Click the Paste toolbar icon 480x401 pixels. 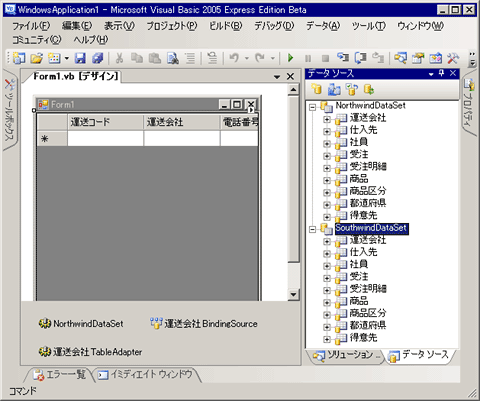click(x=154, y=58)
